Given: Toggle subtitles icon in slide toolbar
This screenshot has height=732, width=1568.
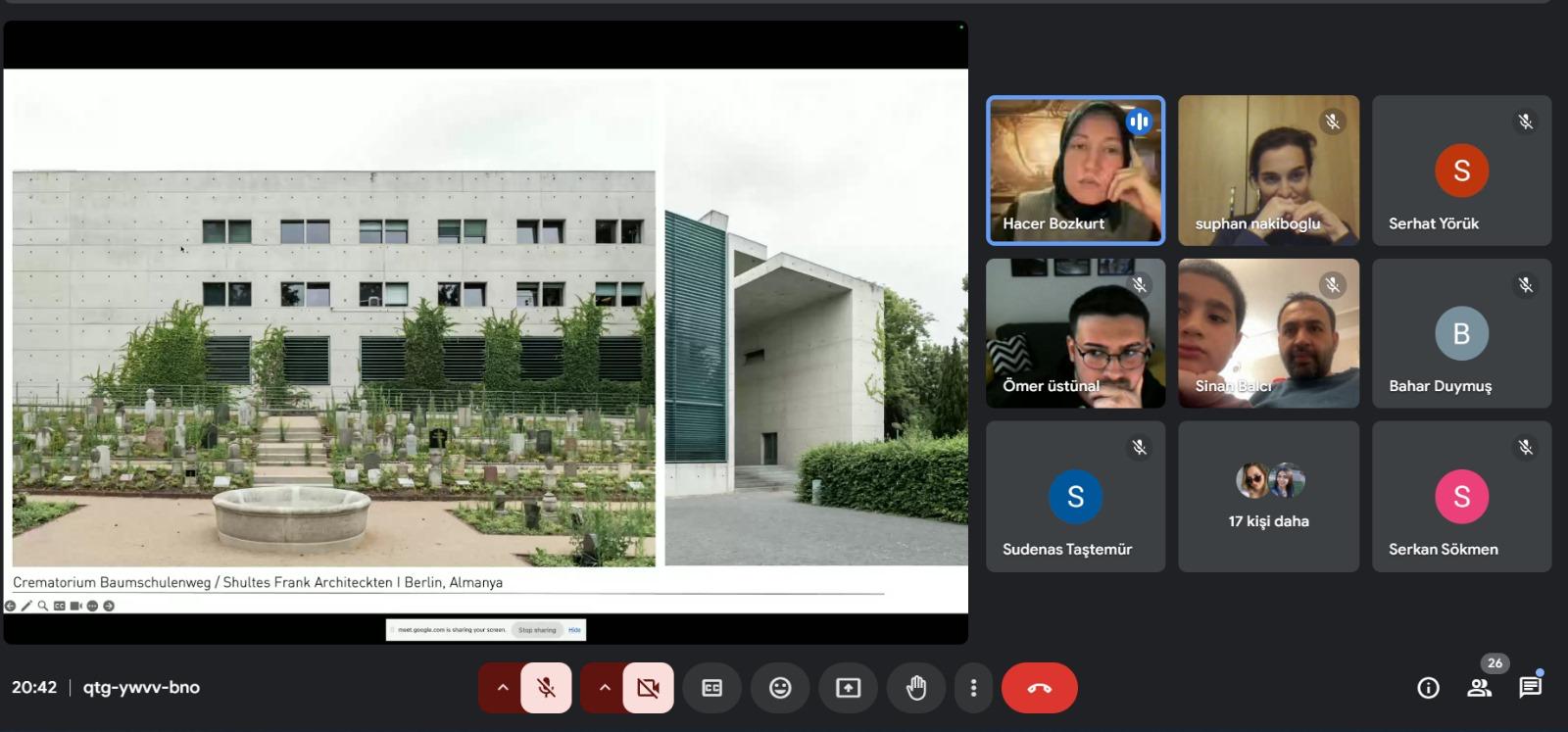Looking at the screenshot, I should tap(60, 606).
